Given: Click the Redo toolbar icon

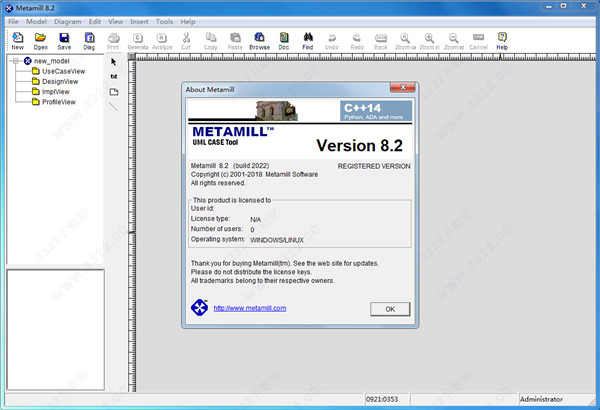Looking at the screenshot, I should coord(357,38).
